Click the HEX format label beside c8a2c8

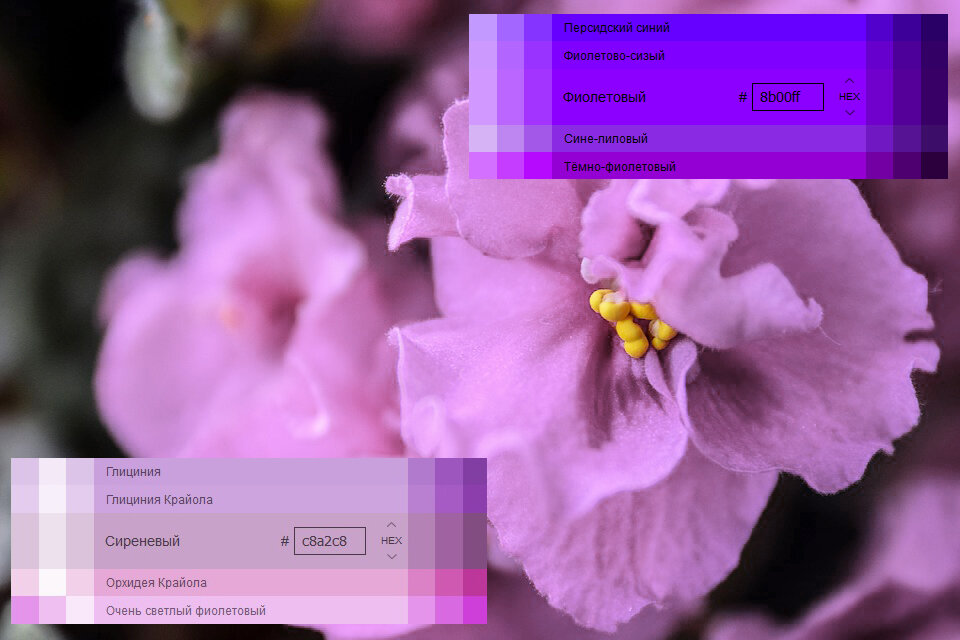point(391,541)
